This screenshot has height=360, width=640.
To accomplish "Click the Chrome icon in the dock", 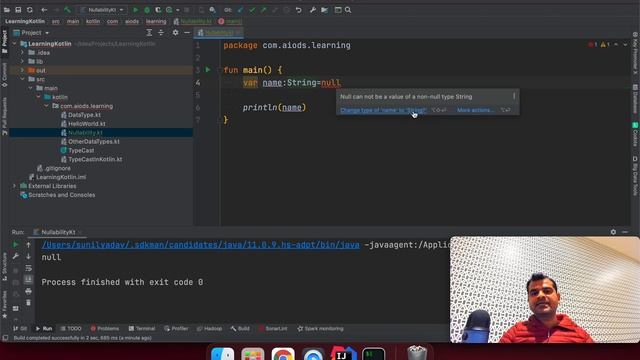I will (x=283, y=354).
